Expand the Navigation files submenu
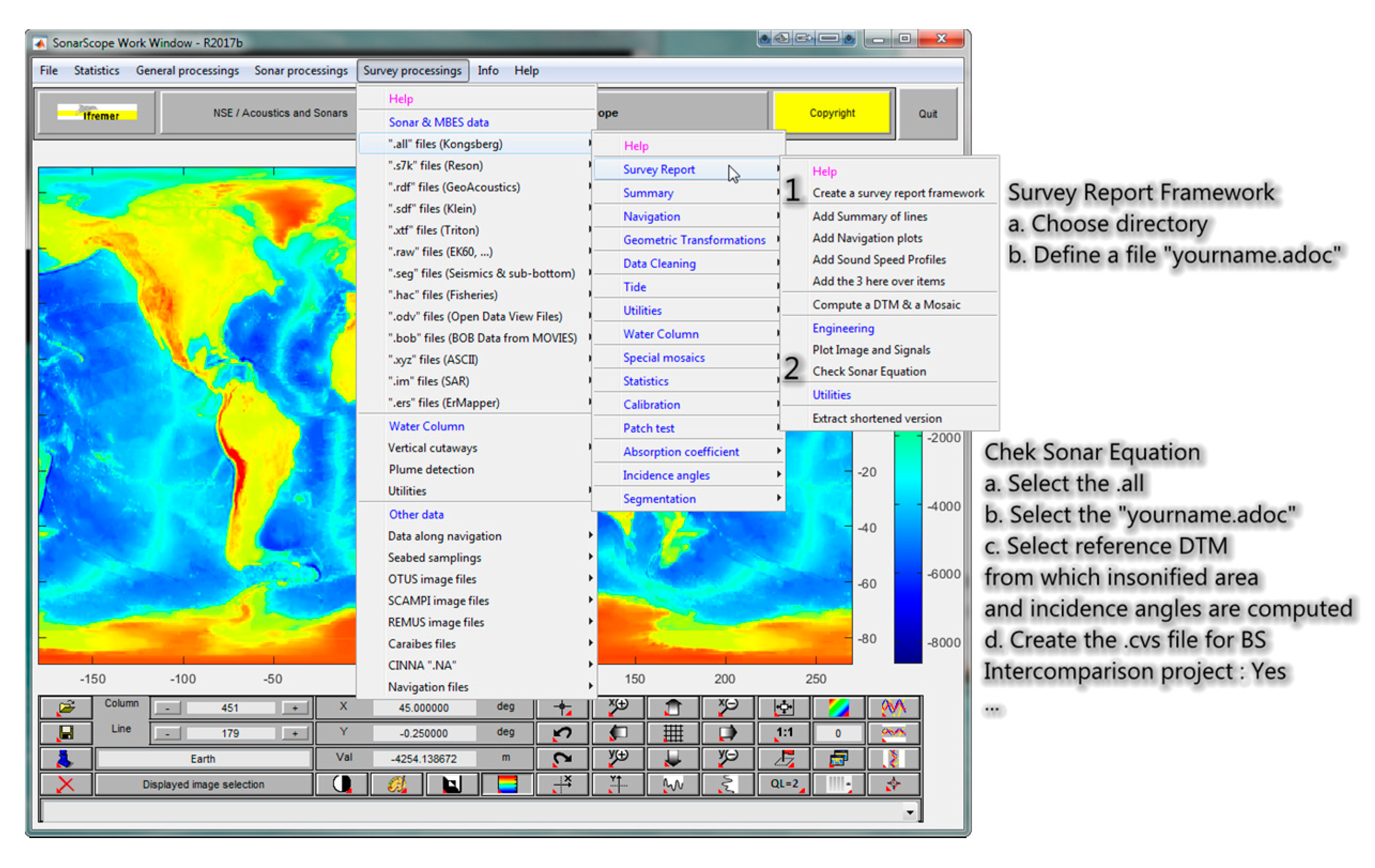Viewport: 1375px width, 868px height. coord(477,687)
